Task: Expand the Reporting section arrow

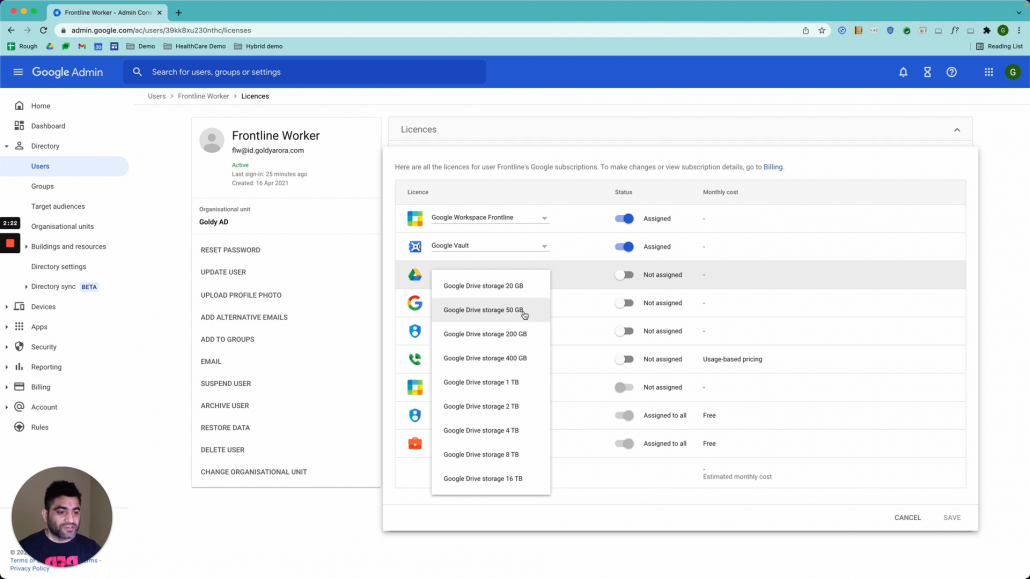Action: 7,367
